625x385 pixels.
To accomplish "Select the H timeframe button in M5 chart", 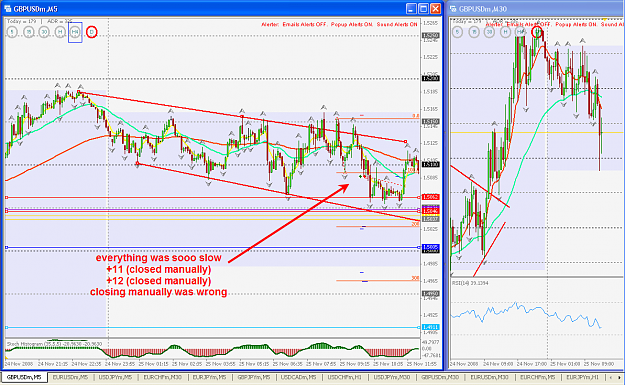I will 60,32.
